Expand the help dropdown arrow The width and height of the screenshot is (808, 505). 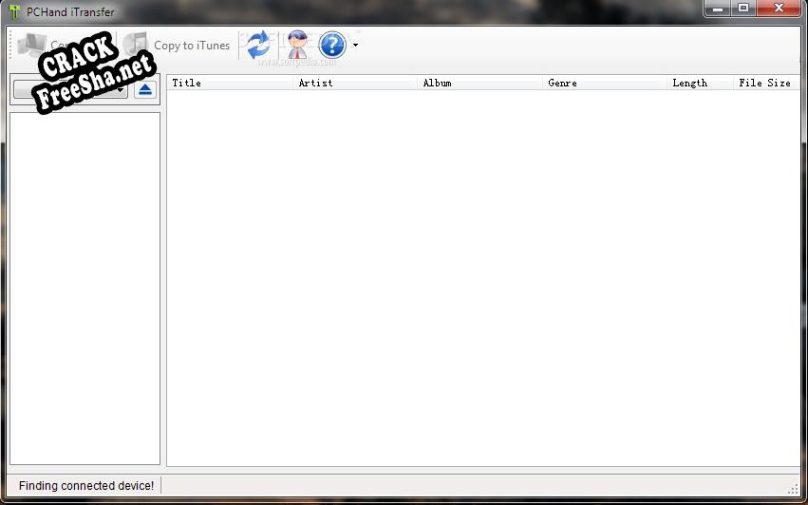pyautogui.click(x=355, y=46)
